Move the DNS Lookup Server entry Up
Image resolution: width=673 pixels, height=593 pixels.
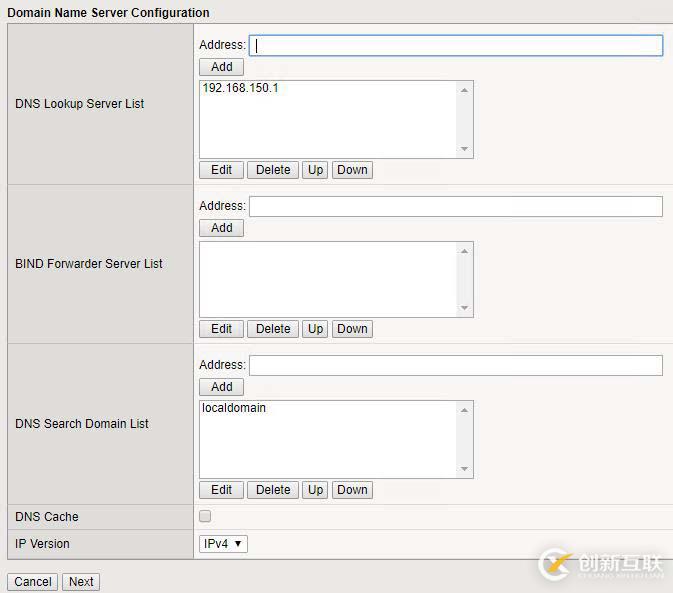point(315,170)
